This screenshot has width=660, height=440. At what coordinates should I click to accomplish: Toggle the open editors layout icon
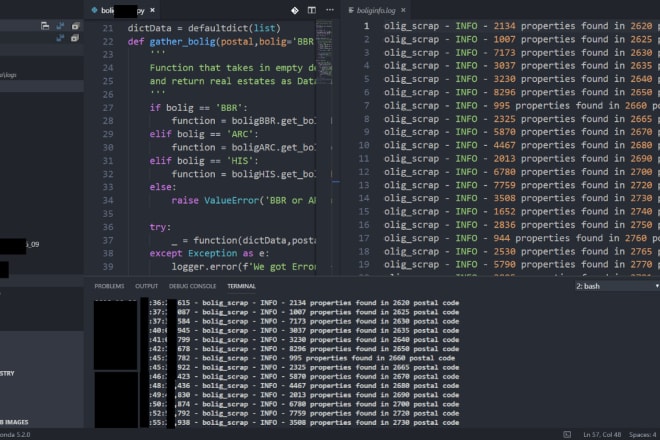[45, 26]
